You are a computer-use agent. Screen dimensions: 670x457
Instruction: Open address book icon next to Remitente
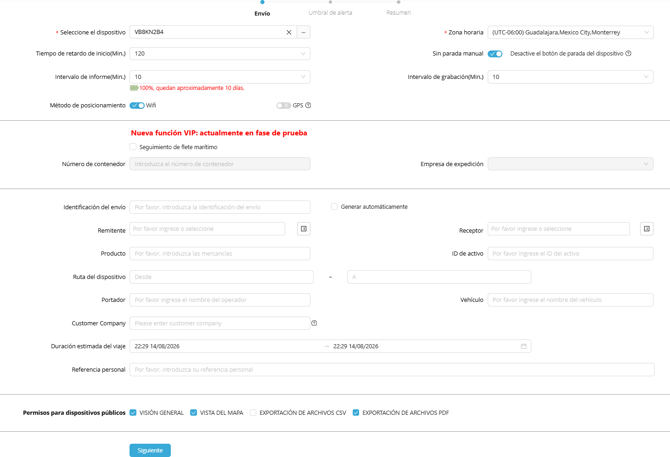coord(304,229)
